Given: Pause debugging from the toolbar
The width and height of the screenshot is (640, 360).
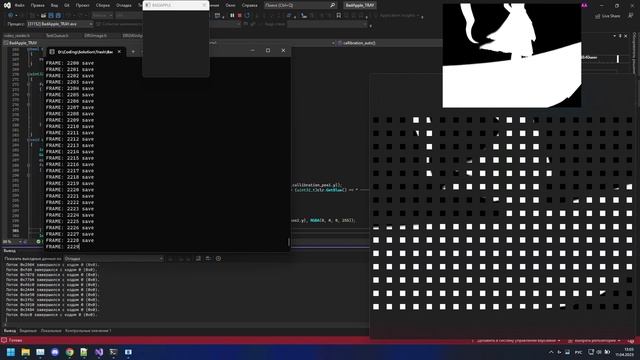Looking at the screenshot, I should click(232, 16).
